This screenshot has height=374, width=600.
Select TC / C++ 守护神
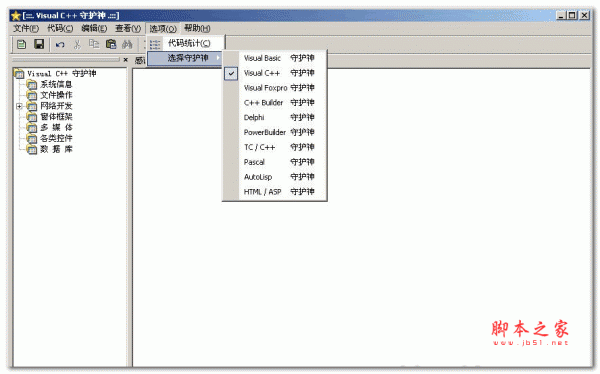tap(275, 147)
